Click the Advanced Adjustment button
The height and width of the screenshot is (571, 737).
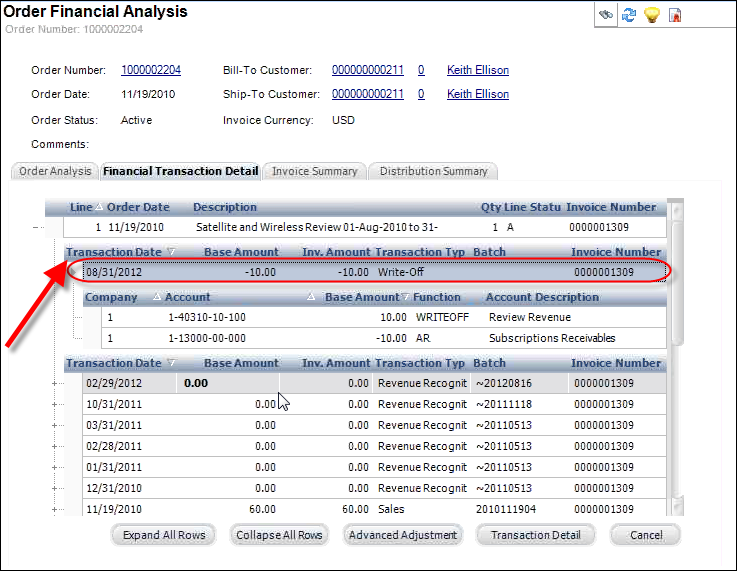pyautogui.click(x=403, y=535)
